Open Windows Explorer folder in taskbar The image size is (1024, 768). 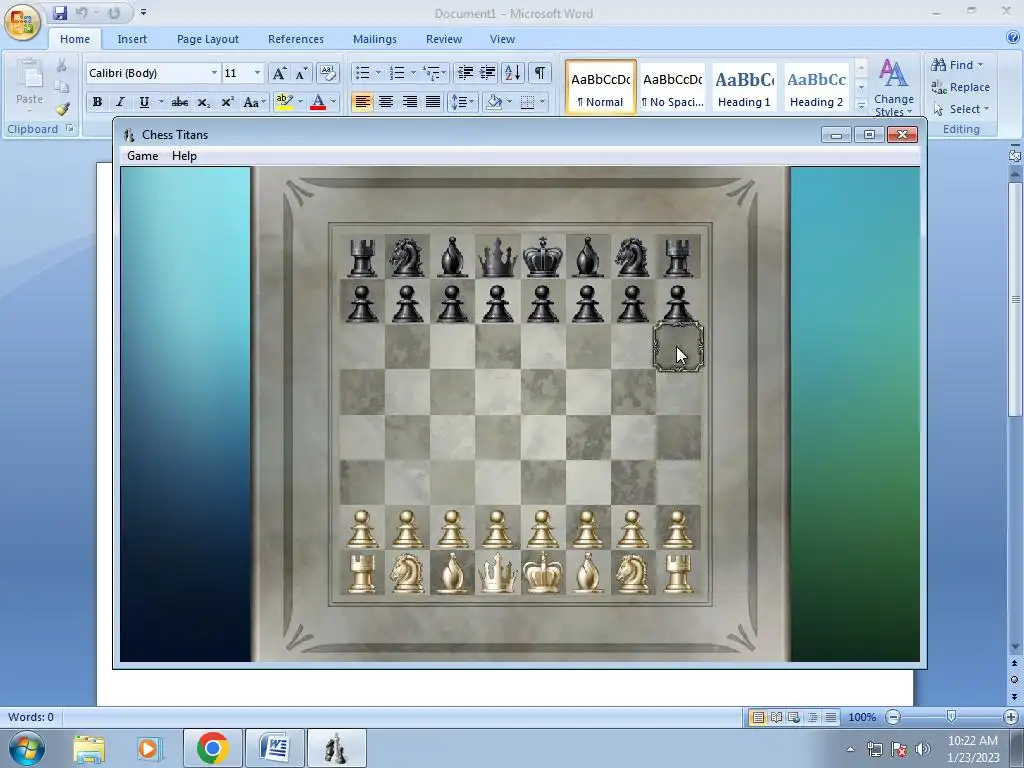[x=89, y=748]
